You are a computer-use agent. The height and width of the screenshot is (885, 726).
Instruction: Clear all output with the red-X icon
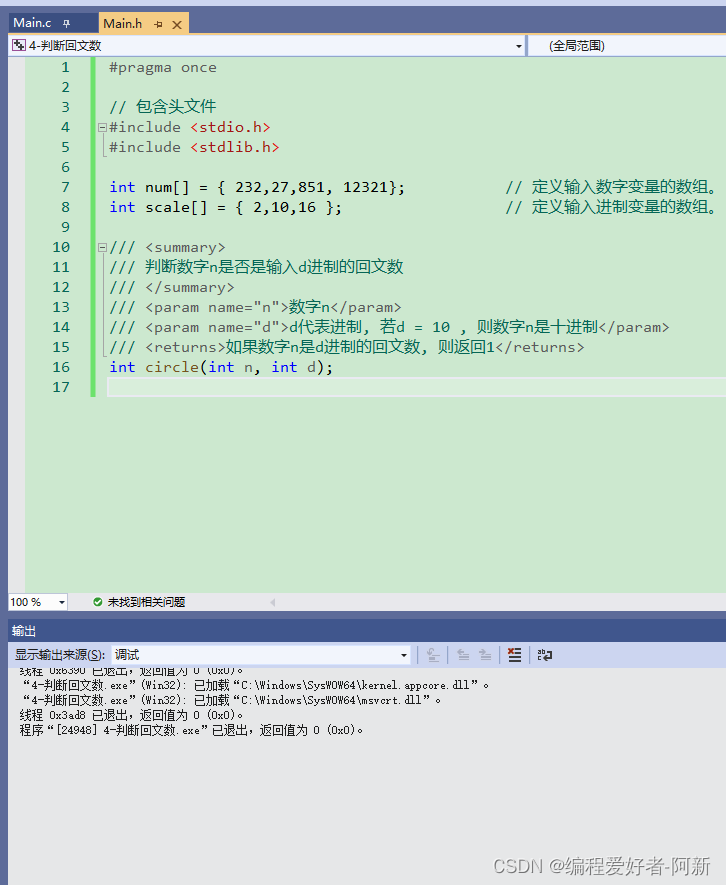pos(514,655)
